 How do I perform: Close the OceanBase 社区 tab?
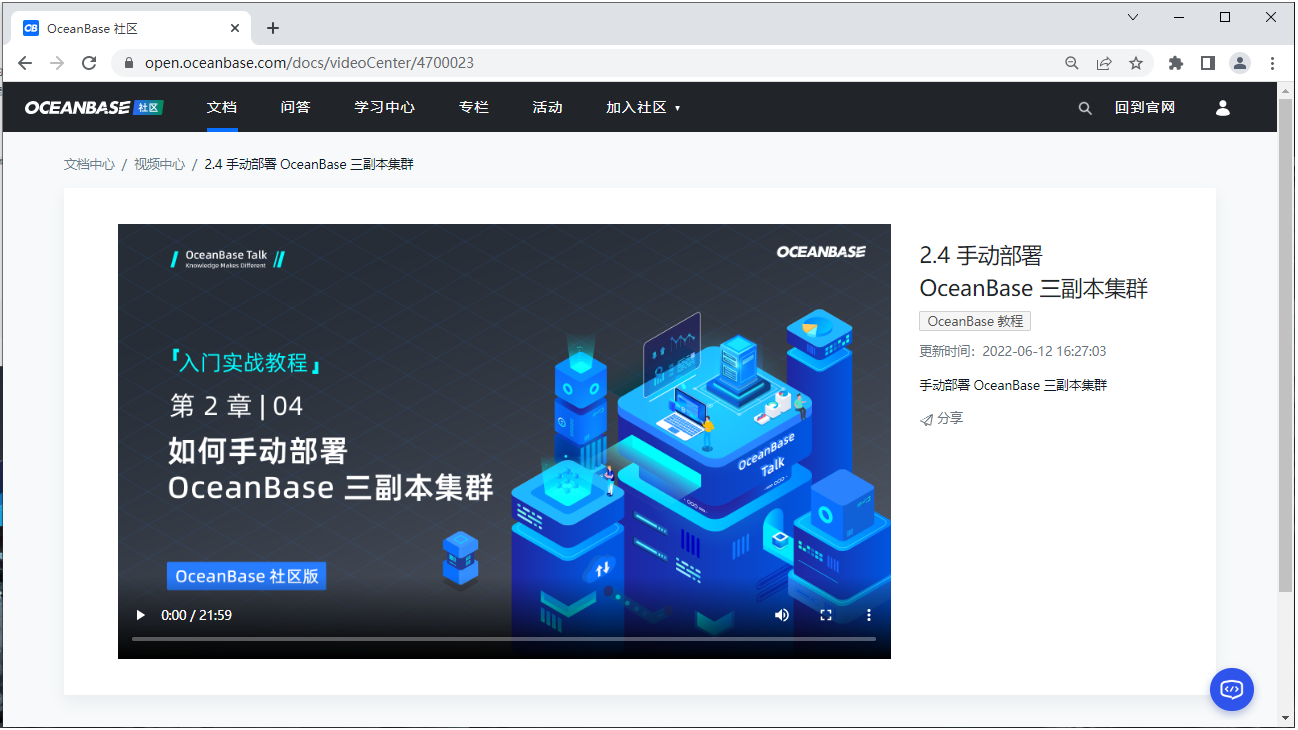point(235,28)
